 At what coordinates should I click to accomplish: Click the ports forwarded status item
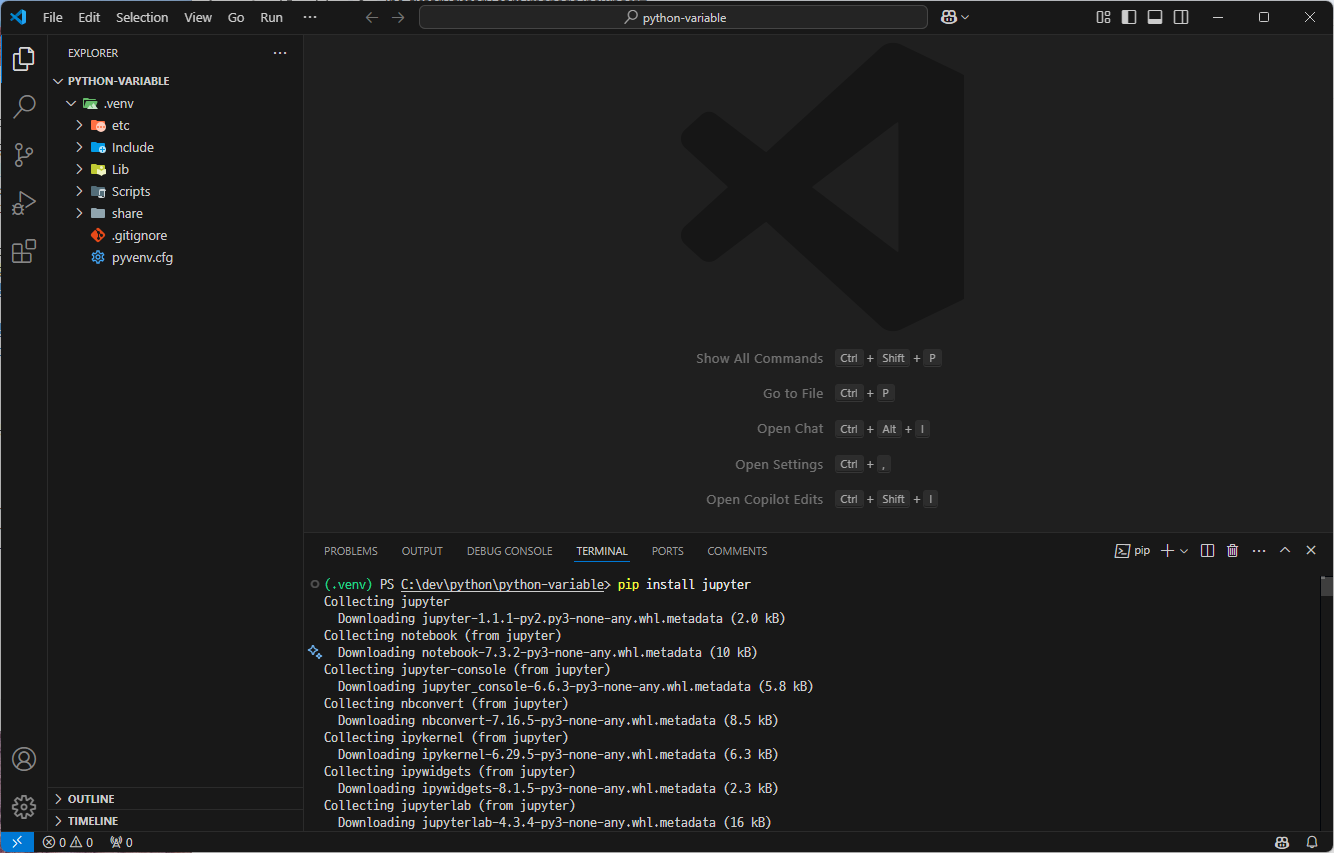click(x=121, y=842)
